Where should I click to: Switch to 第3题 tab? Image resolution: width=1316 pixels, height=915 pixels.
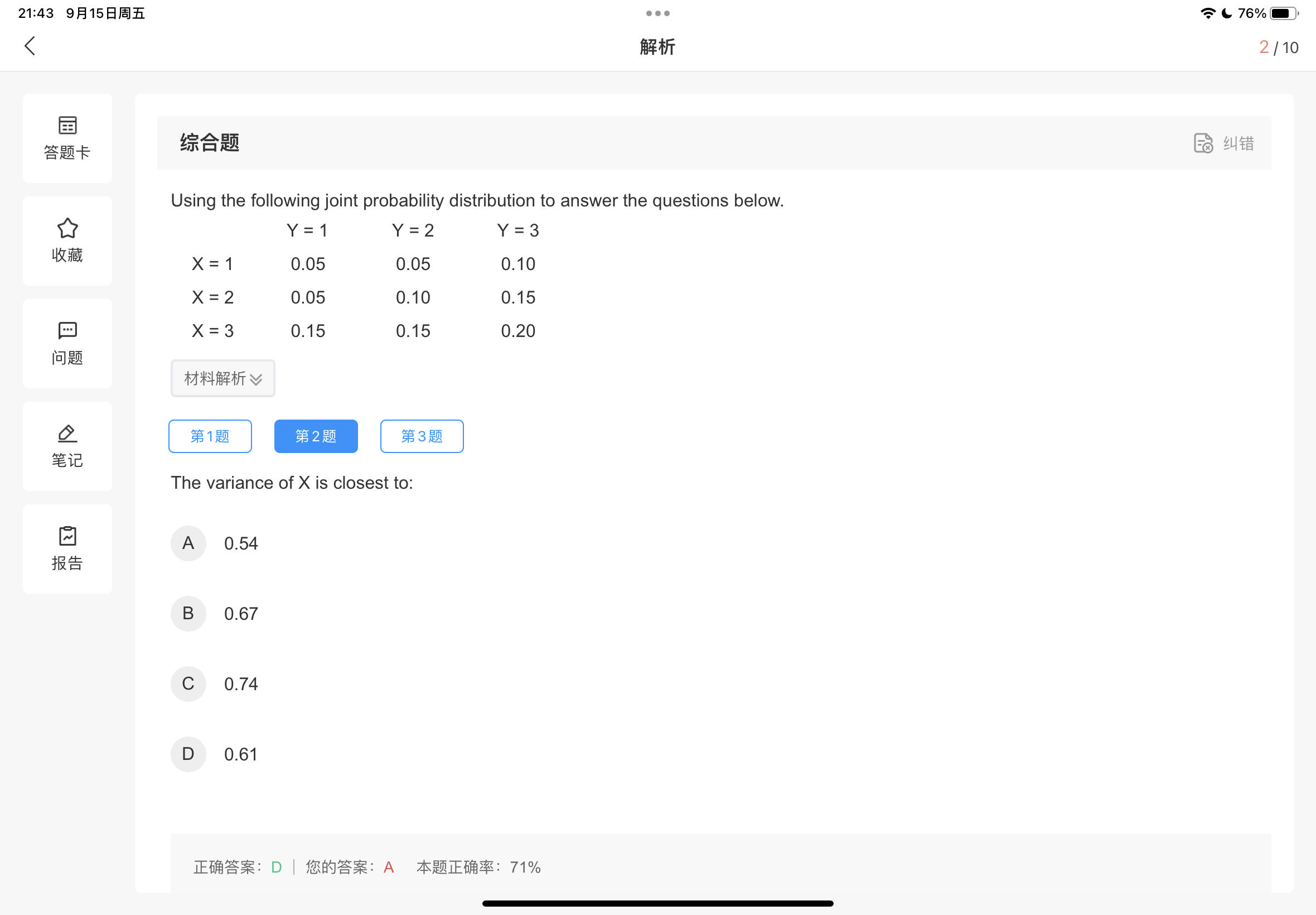(x=422, y=436)
